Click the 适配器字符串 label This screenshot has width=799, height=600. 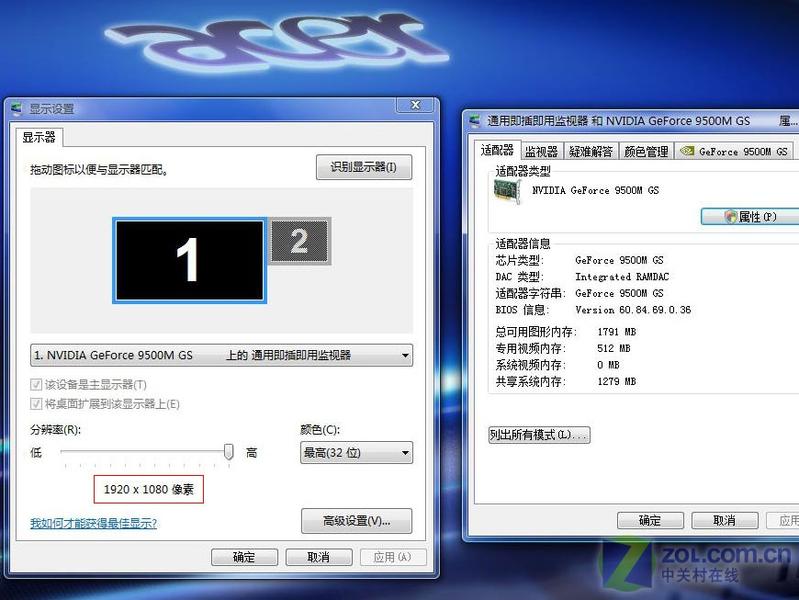click(530, 293)
